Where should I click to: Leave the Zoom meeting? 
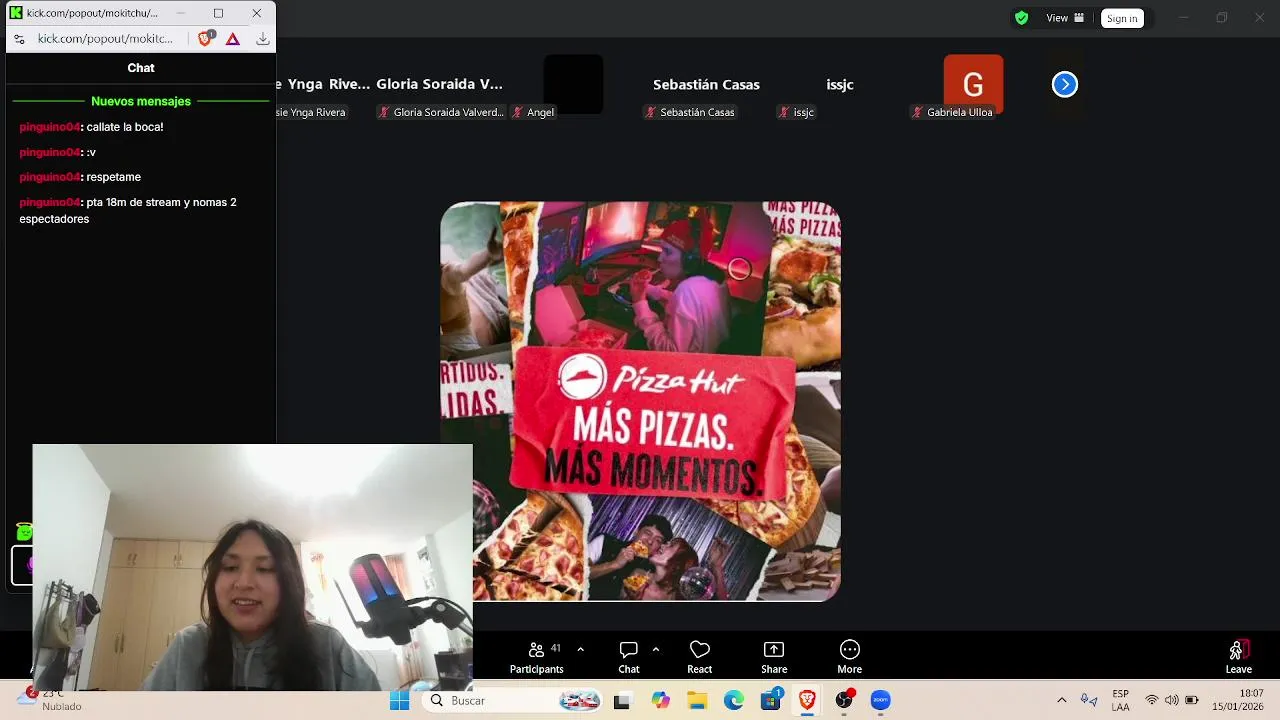[1239, 657]
